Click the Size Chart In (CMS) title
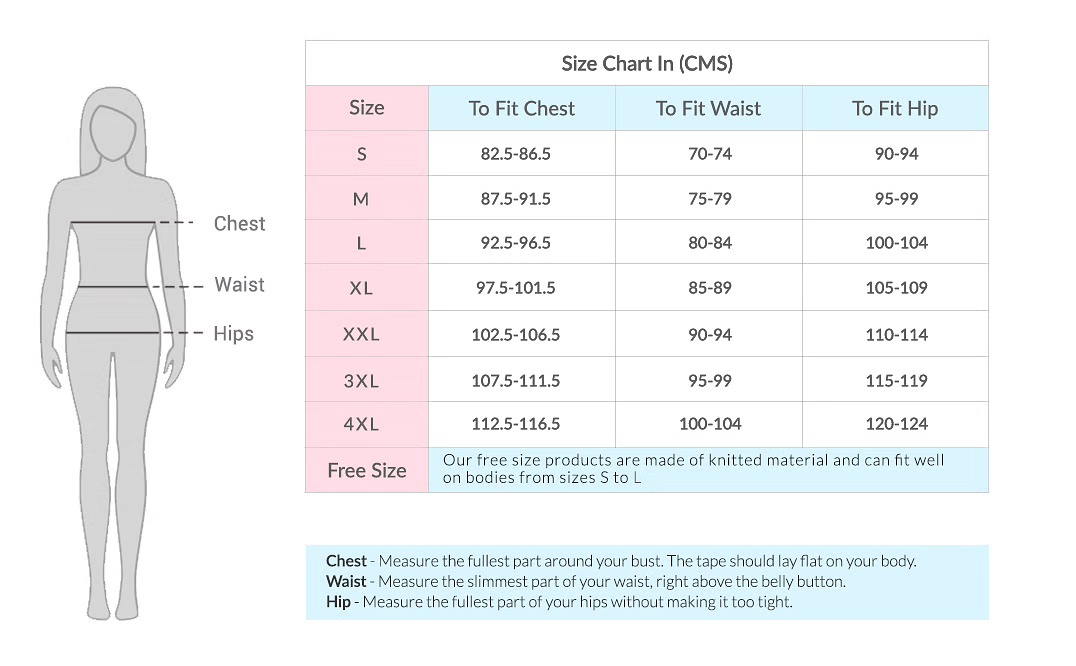This screenshot has height=666, width=1076. (646, 64)
